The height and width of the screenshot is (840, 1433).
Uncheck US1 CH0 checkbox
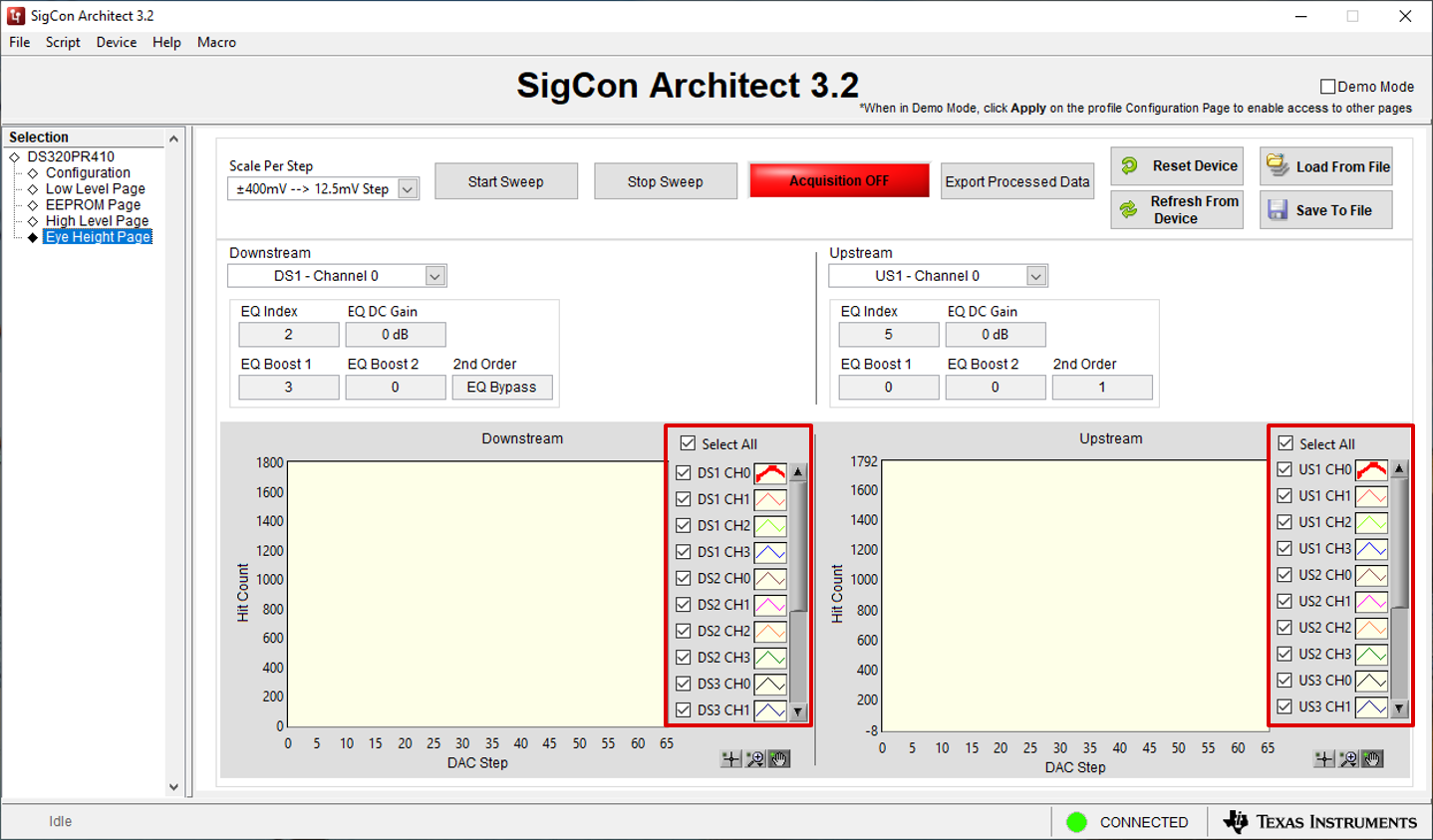(x=1286, y=469)
